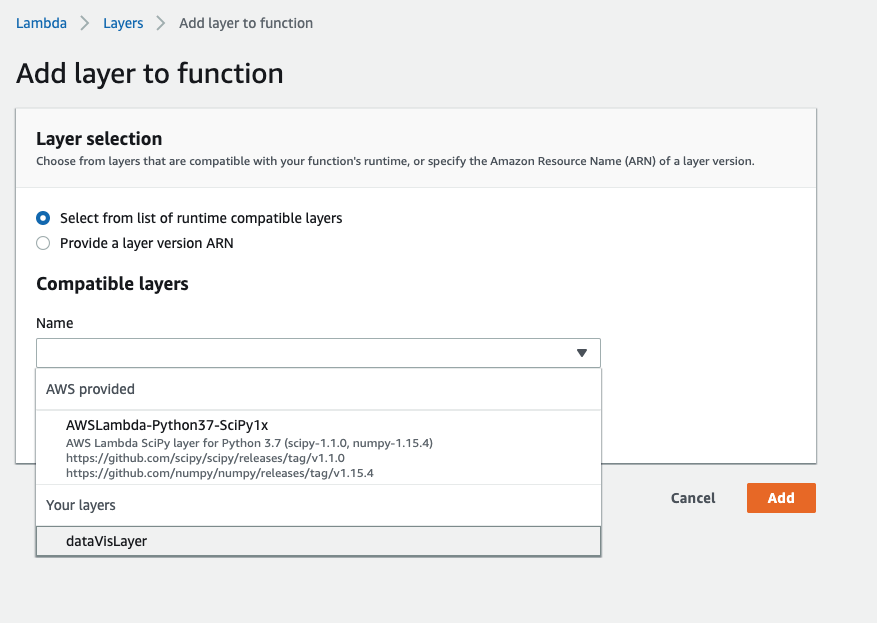Navigate to the Layers breadcrumb link

123,23
